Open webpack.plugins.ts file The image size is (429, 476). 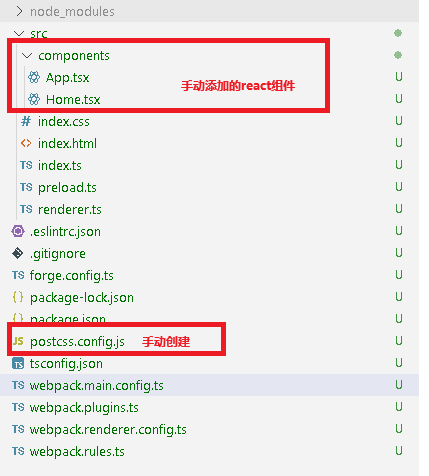pos(84,408)
